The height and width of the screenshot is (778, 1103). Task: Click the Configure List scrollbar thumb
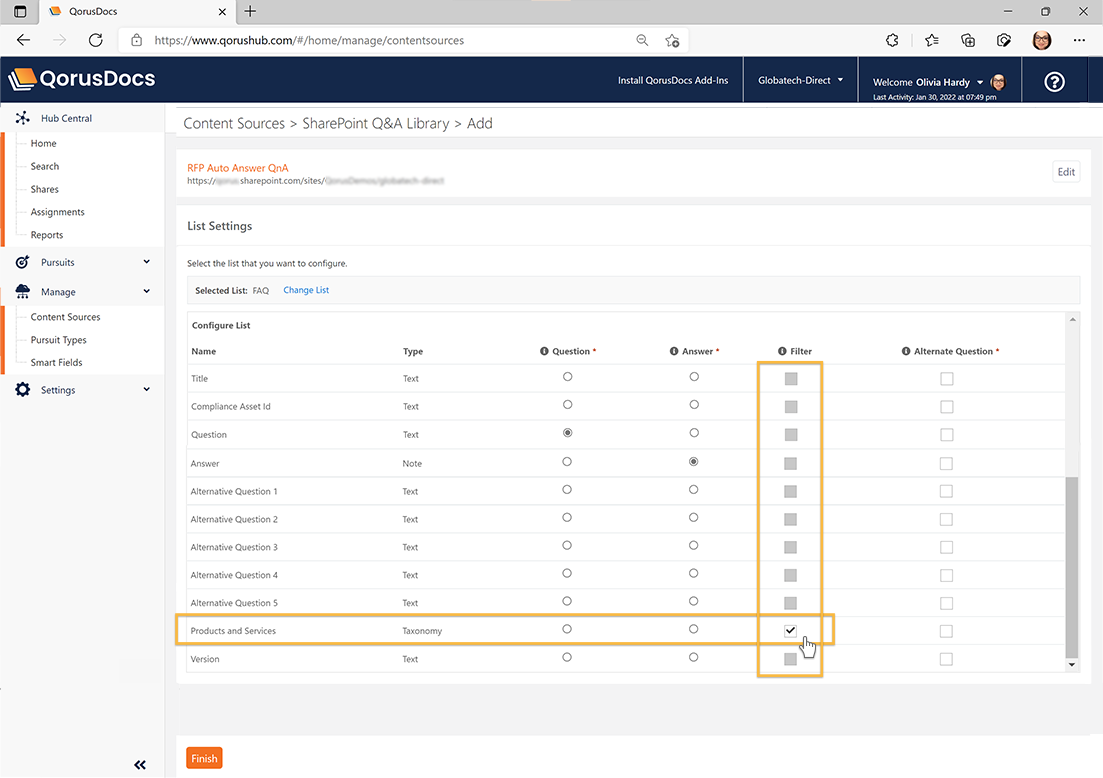click(1072, 566)
